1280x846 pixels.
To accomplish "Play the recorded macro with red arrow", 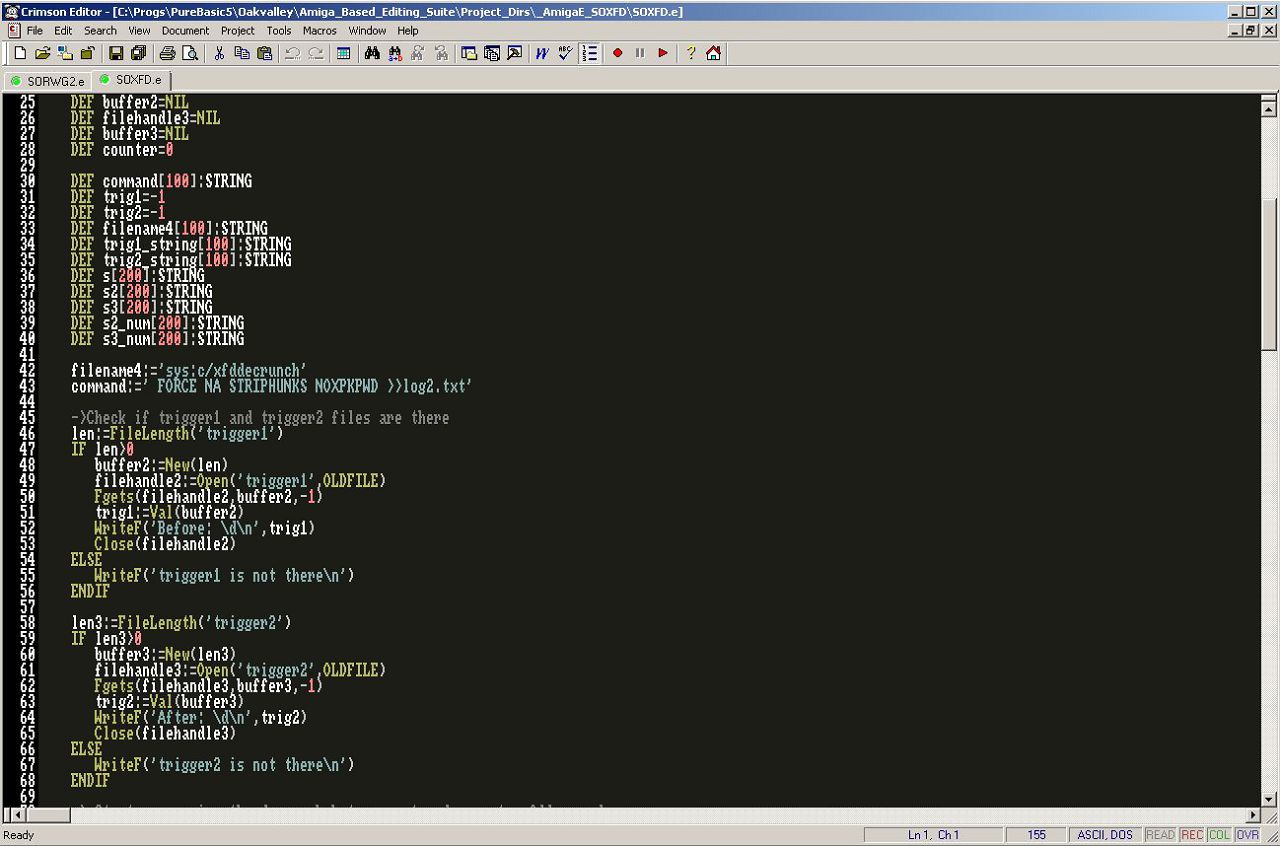I will tap(663, 54).
